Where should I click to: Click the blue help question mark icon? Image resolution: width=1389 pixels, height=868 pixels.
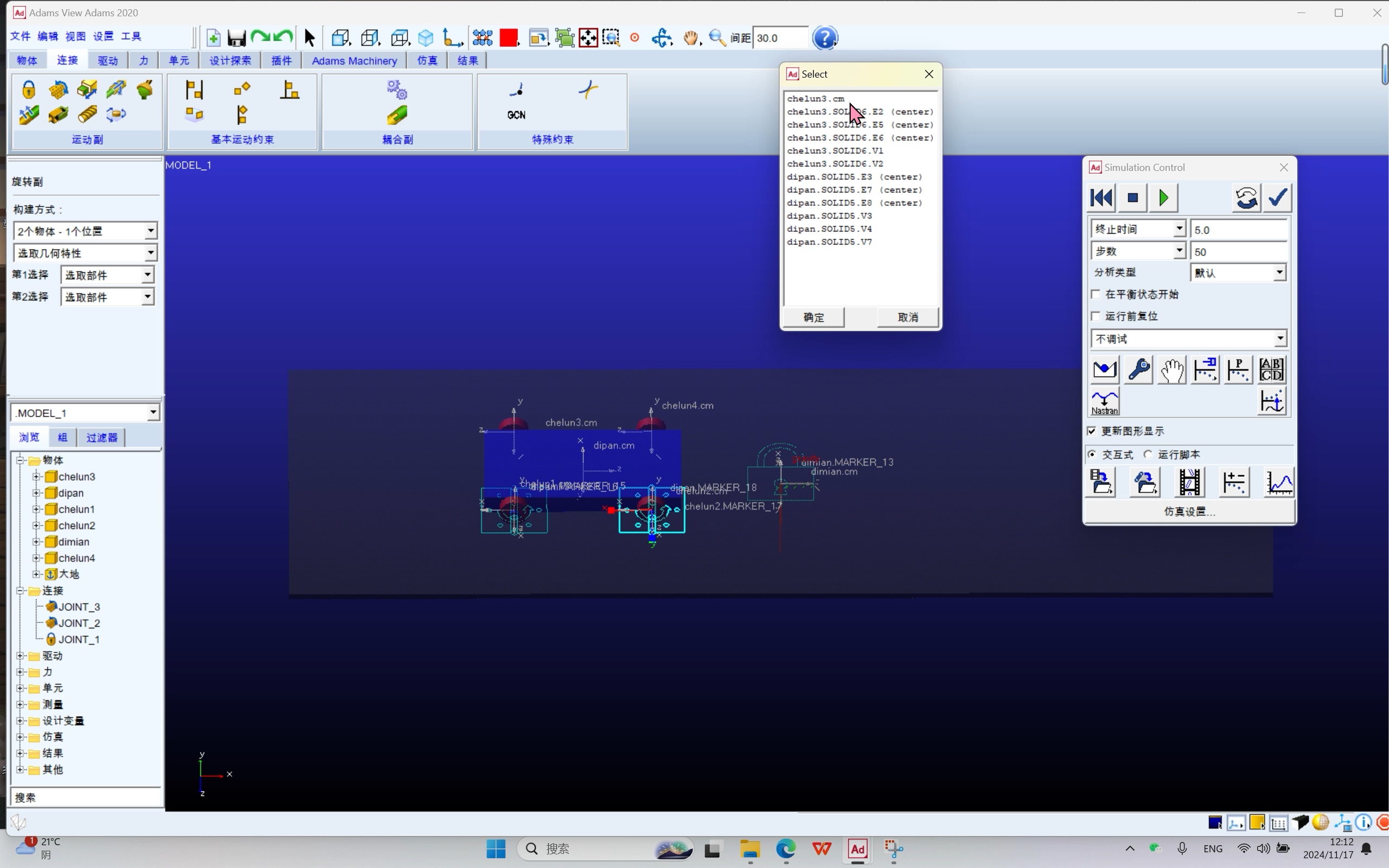tap(825, 38)
